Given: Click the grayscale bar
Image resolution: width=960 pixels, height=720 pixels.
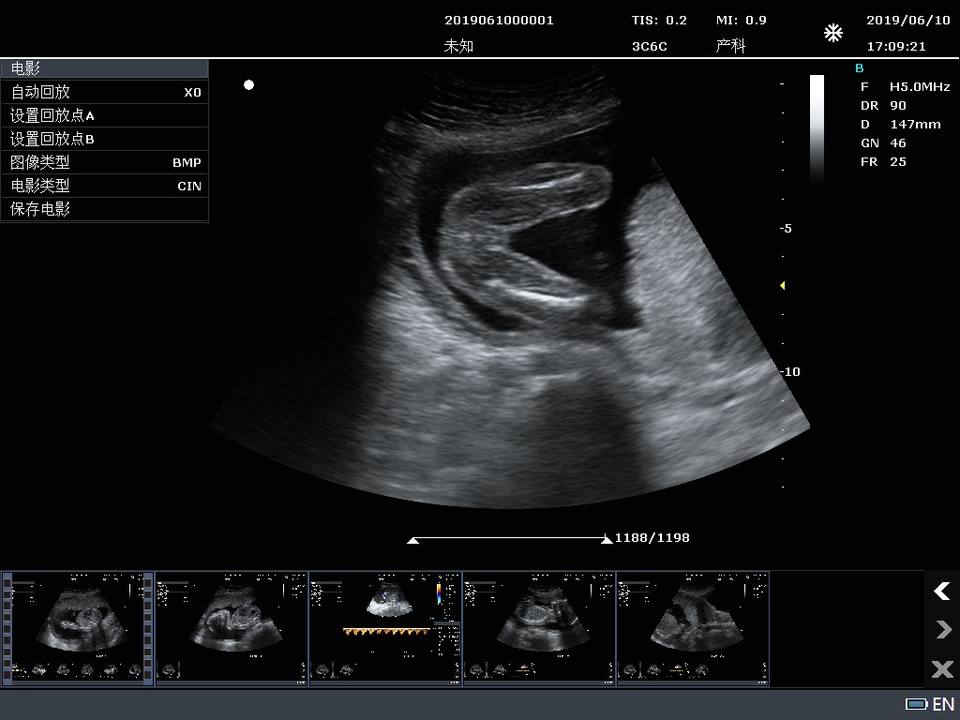Looking at the screenshot, I should (817, 129).
